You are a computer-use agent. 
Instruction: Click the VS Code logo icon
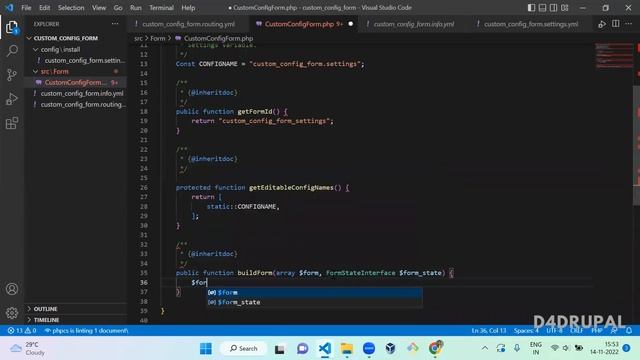pos(9,7)
